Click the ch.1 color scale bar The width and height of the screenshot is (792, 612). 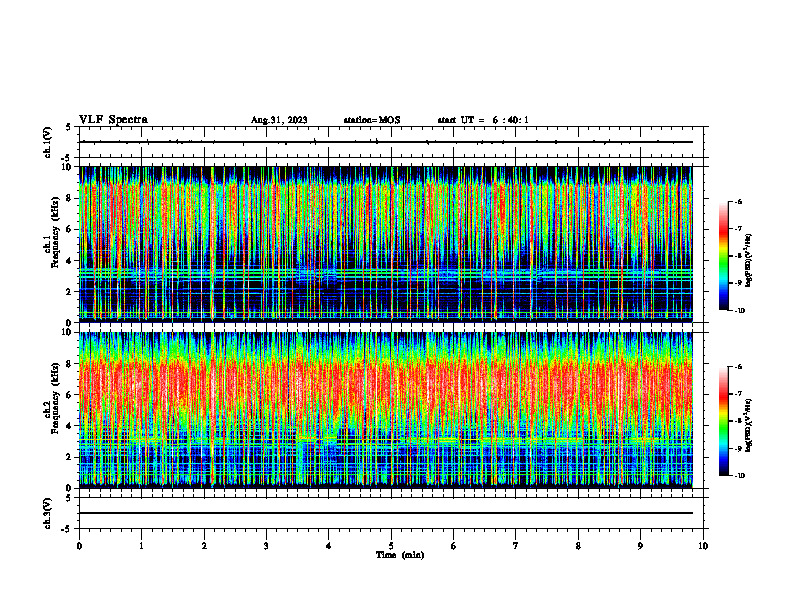click(723, 256)
